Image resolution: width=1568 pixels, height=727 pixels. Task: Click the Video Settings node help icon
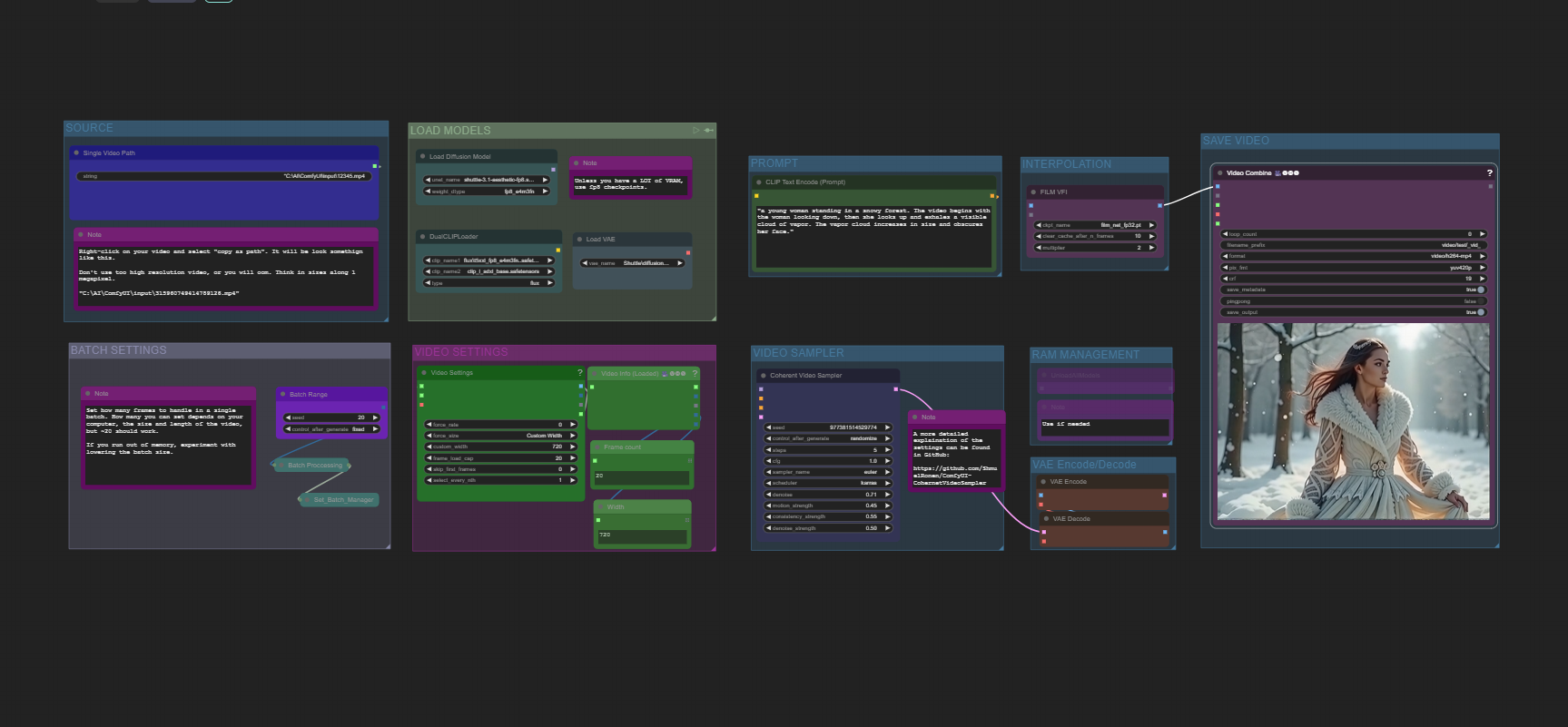click(x=580, y=373)
